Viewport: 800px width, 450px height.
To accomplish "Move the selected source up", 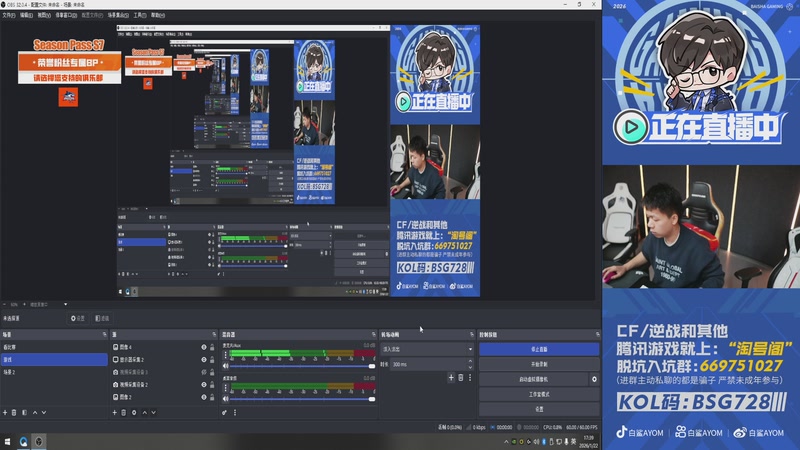I will click(x=144, y=412).
